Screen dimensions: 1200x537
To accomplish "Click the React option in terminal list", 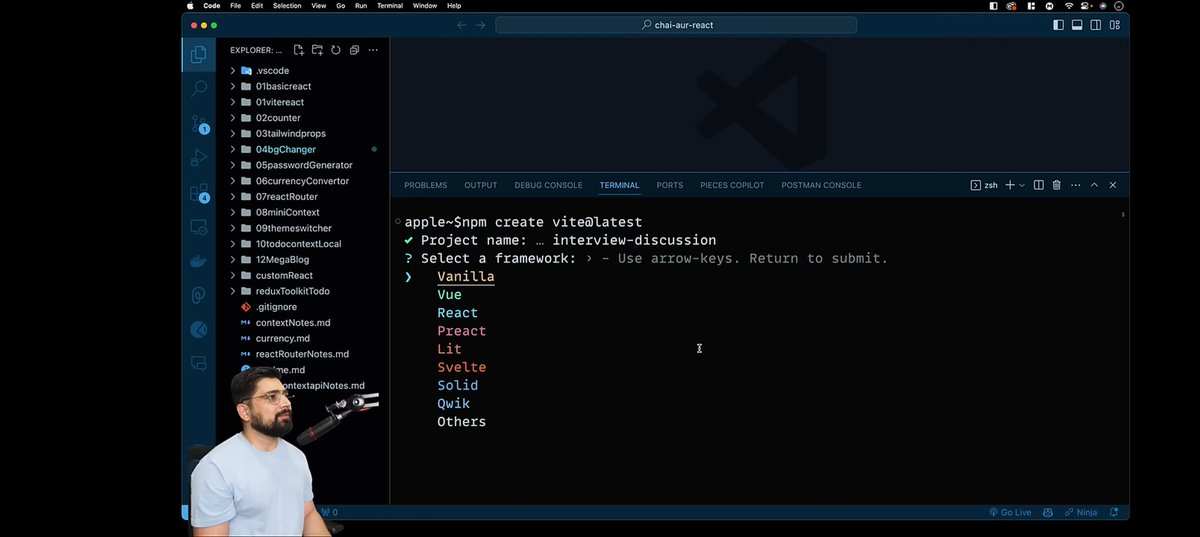I will click(x=457, y=313).
